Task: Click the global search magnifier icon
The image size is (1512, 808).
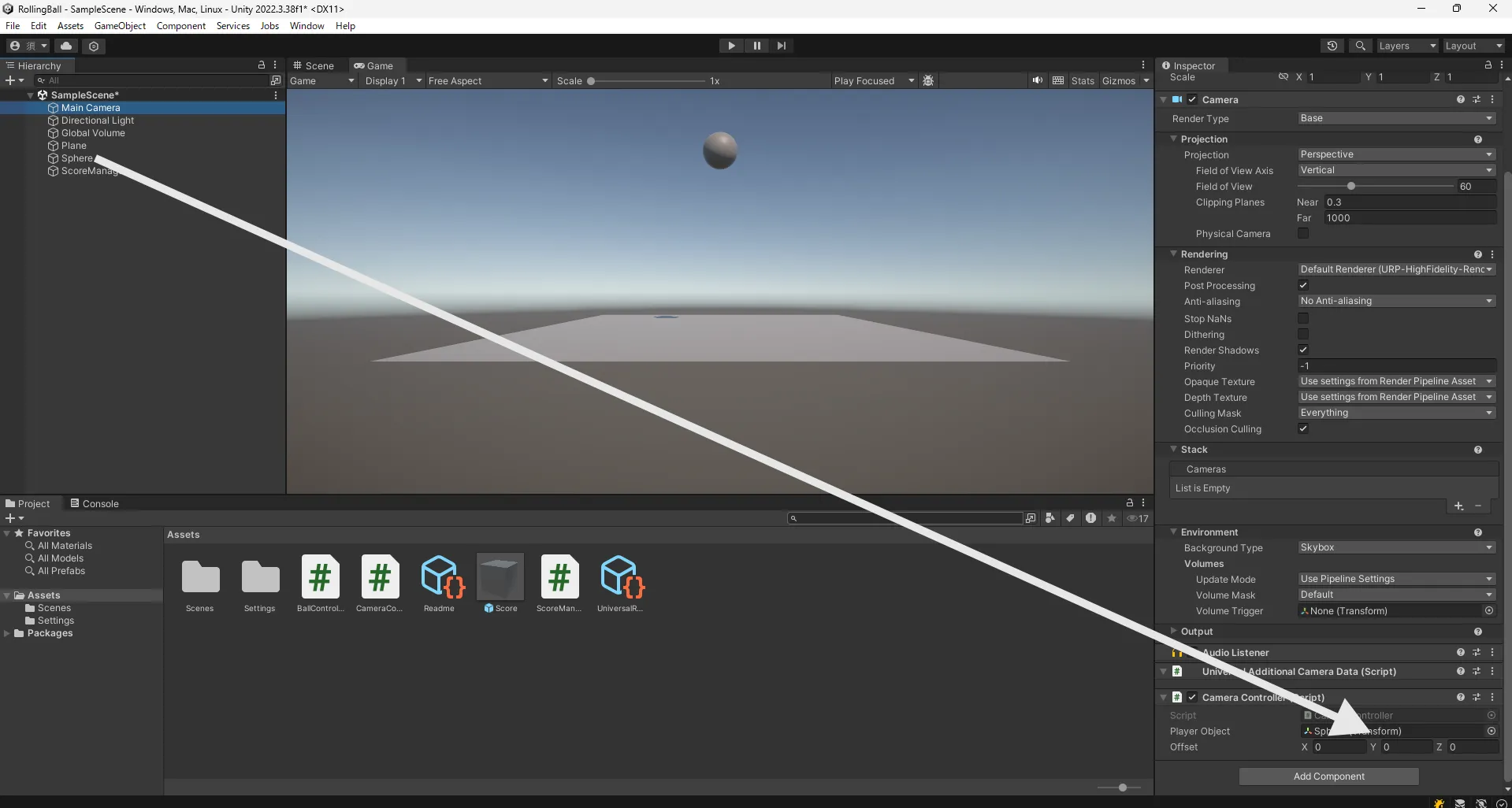Action: (x=1360, y=46)
